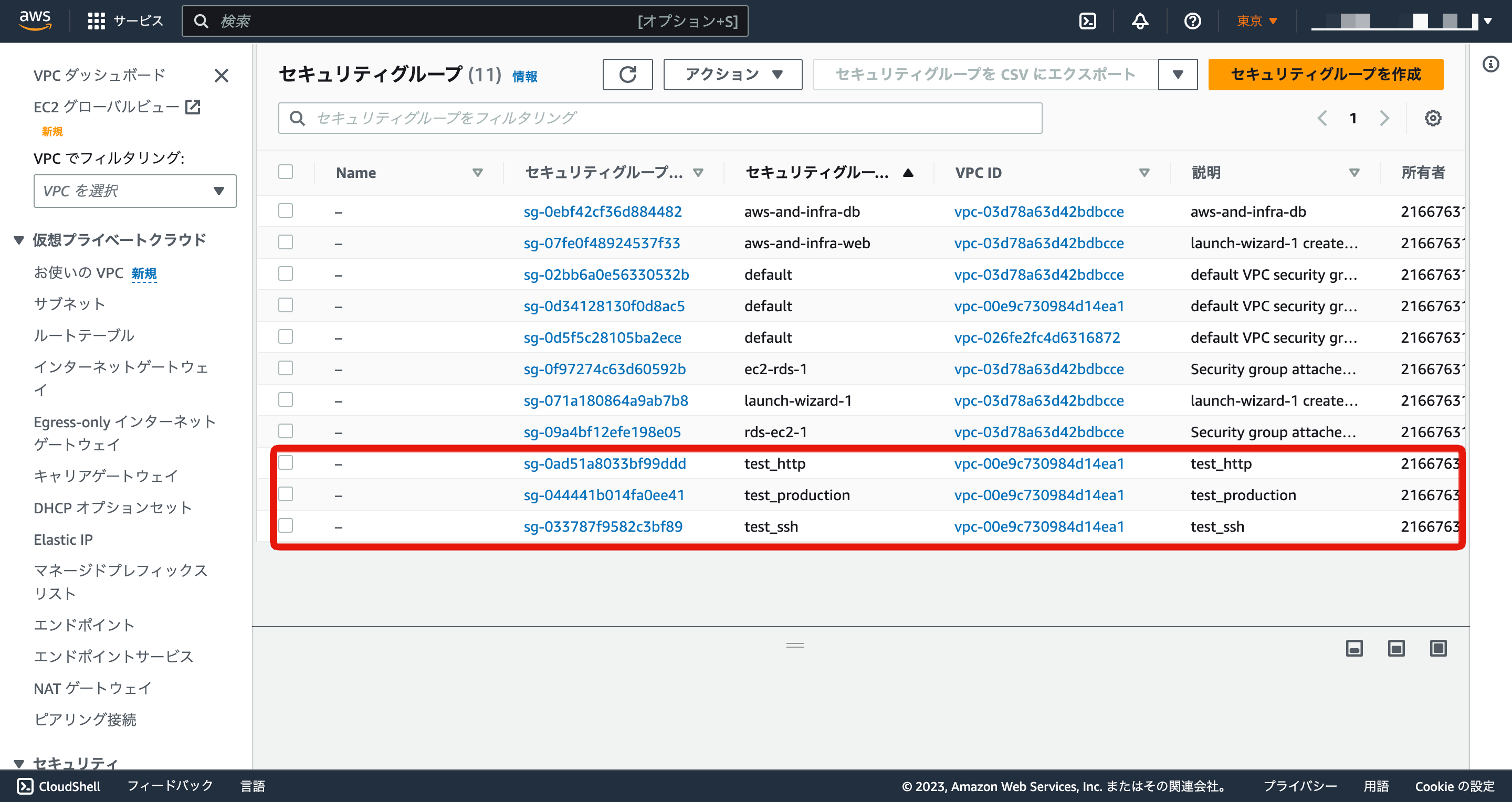Expand the 東京 region selector
1512x802 pixels.
click(x=1256, y=21)
